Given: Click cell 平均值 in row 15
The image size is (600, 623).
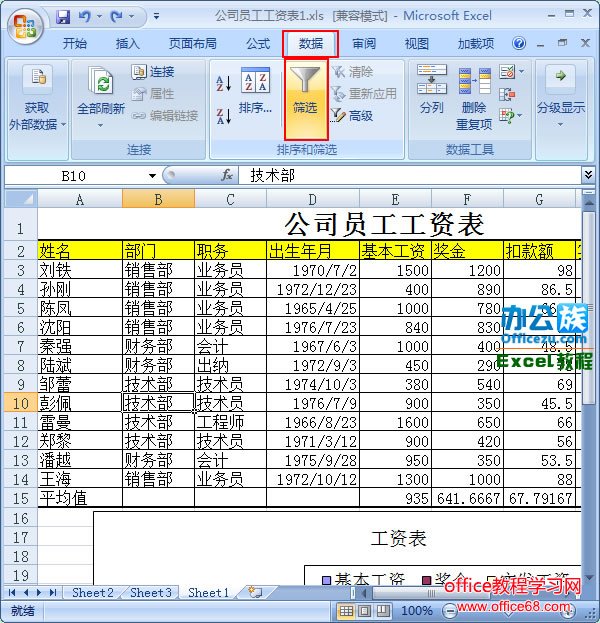Looking at the screenshot, I should click(x=80, y=498).
